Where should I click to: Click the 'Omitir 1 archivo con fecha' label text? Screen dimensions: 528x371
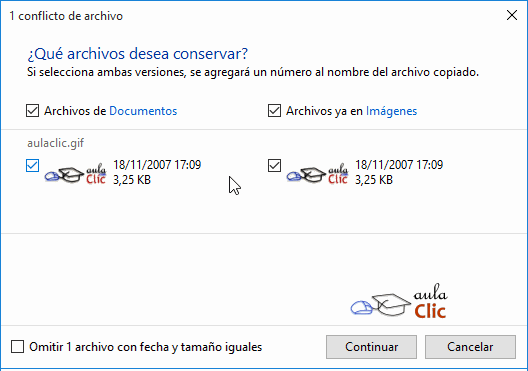coord(146,347)
